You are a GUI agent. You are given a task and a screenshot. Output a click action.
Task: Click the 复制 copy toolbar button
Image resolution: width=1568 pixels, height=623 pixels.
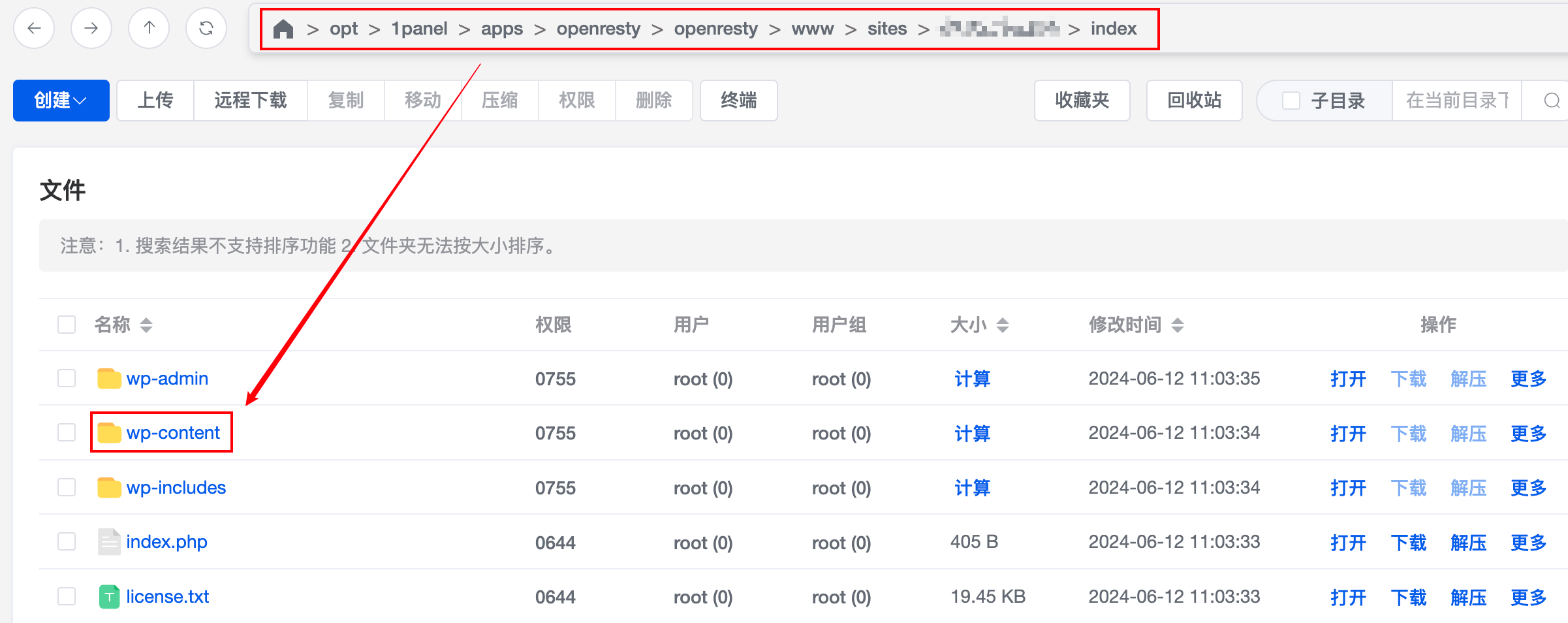pyautogui.click(x=346, y=101)
